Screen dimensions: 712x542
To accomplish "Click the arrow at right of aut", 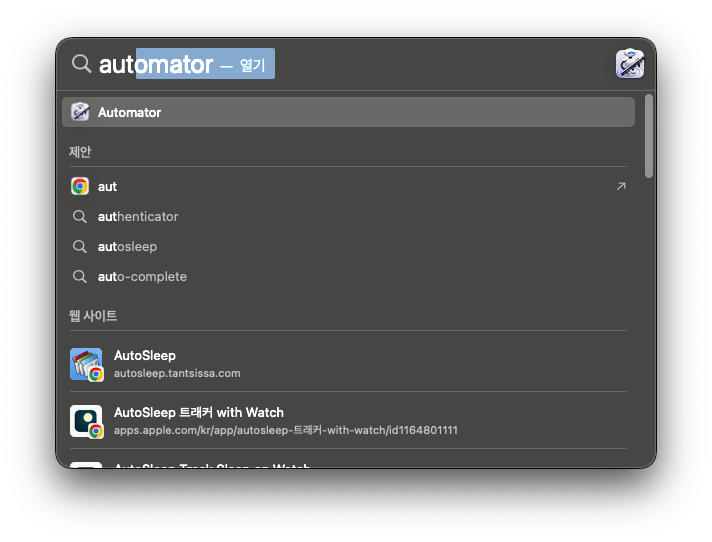I will [x=621, y=187].
